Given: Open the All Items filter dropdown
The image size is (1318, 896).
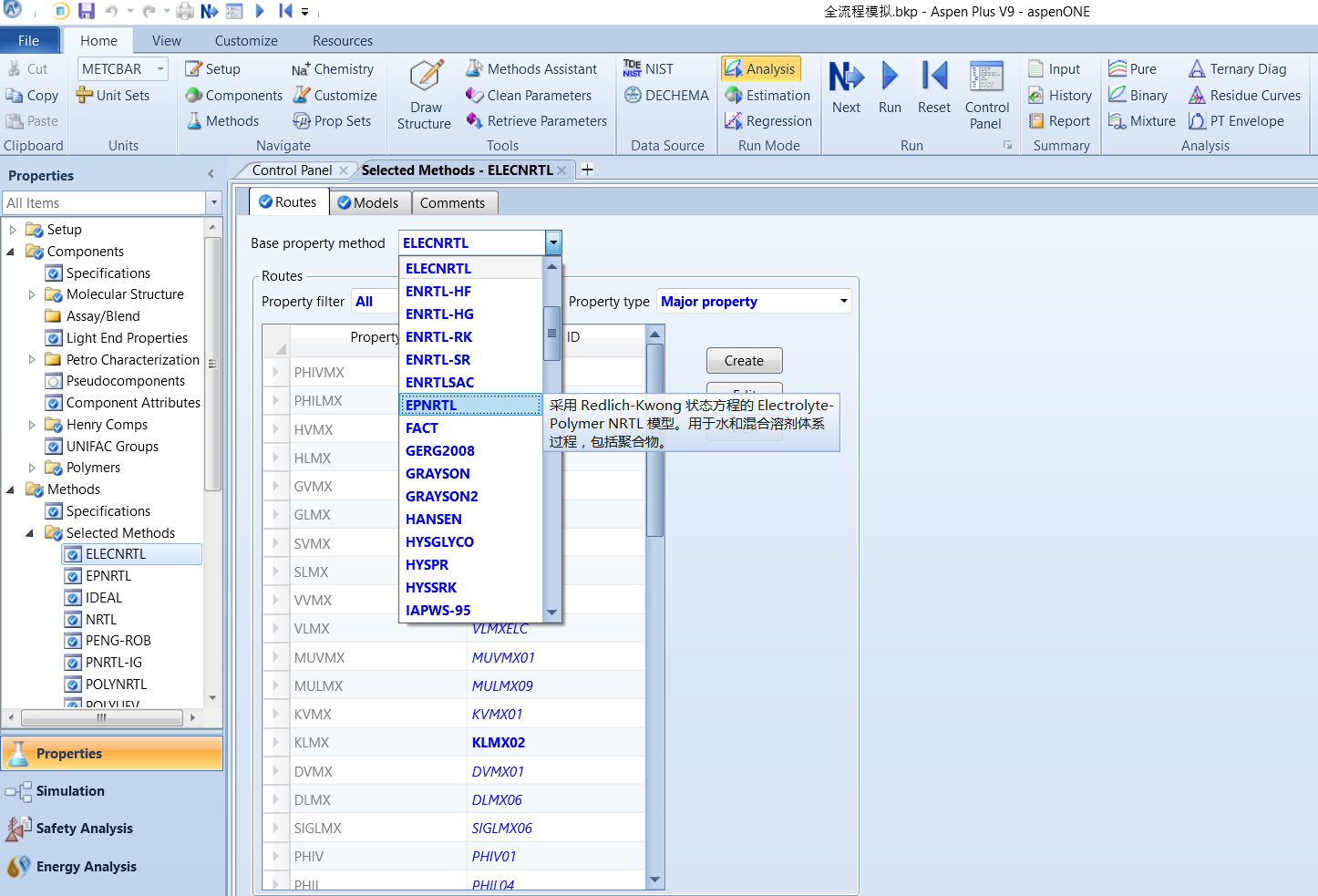Looking at the screenshot, I should [214, 202].
